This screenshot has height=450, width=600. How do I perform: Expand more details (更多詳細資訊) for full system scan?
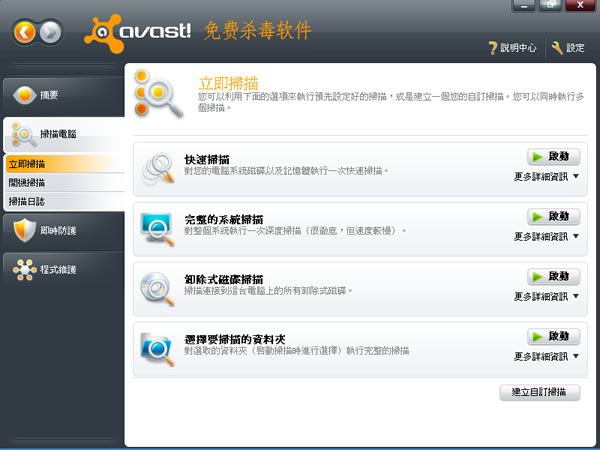(x=546, y=237)
